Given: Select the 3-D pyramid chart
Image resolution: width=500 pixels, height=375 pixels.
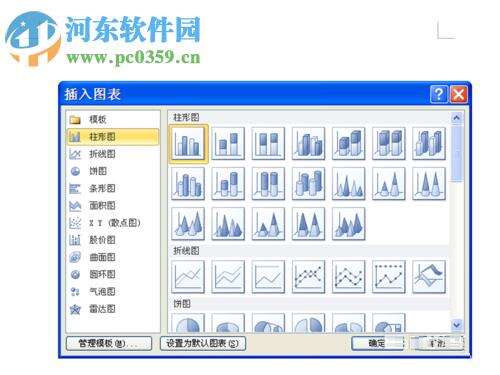Looking at the screenshot, I should click(349, 224).
